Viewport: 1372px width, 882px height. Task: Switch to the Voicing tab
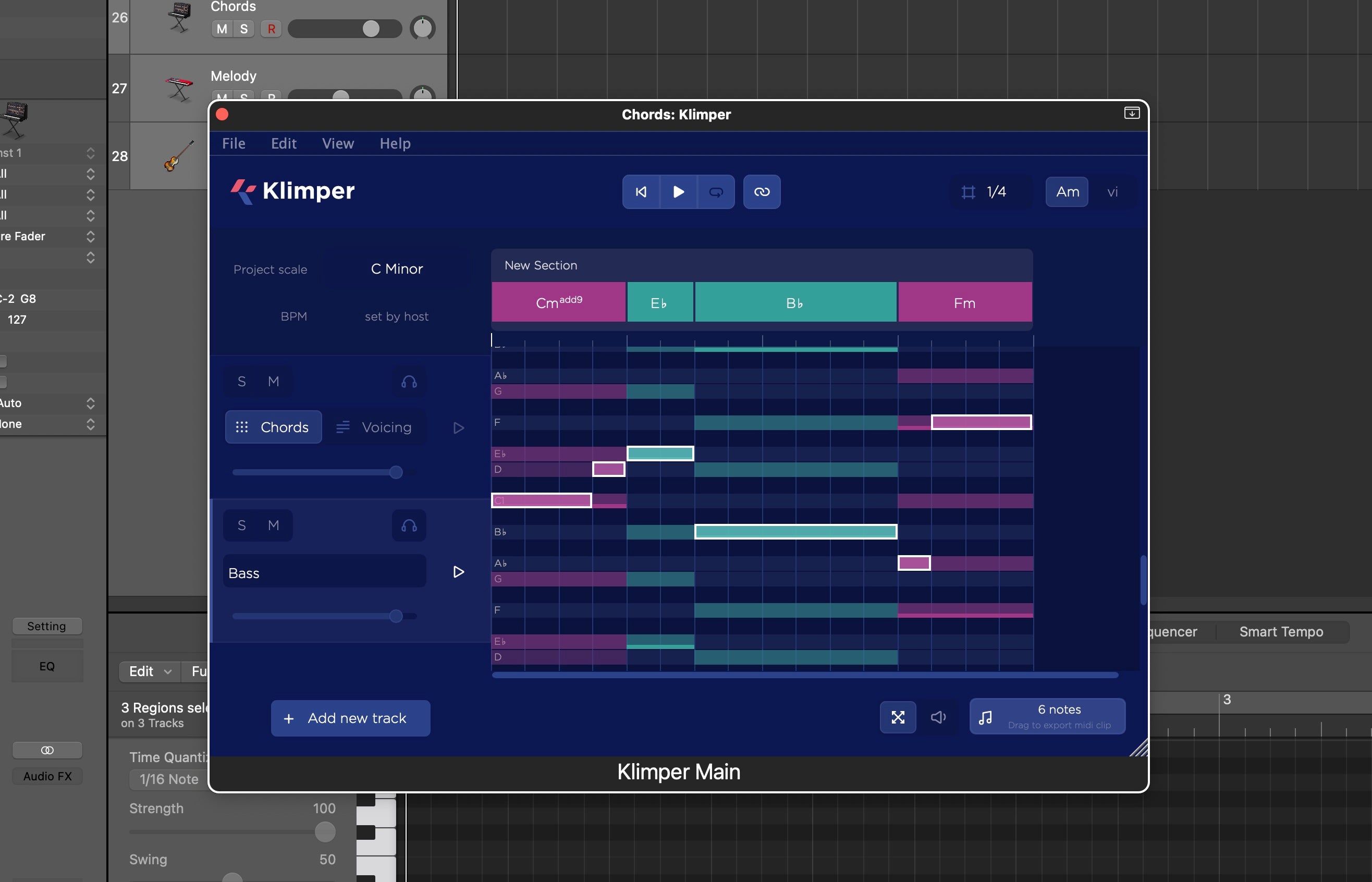[x=376, y=427]
